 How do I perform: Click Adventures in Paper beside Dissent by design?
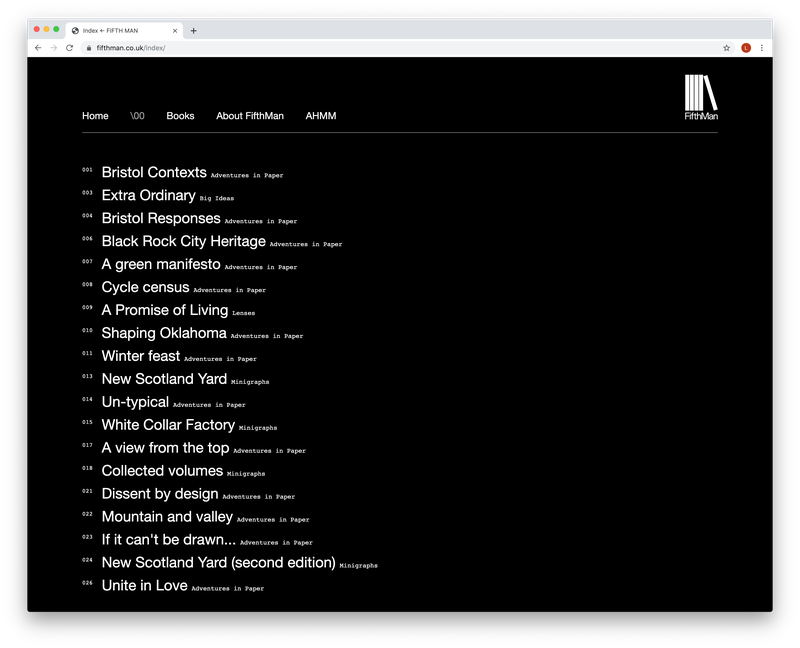point(259,497)
